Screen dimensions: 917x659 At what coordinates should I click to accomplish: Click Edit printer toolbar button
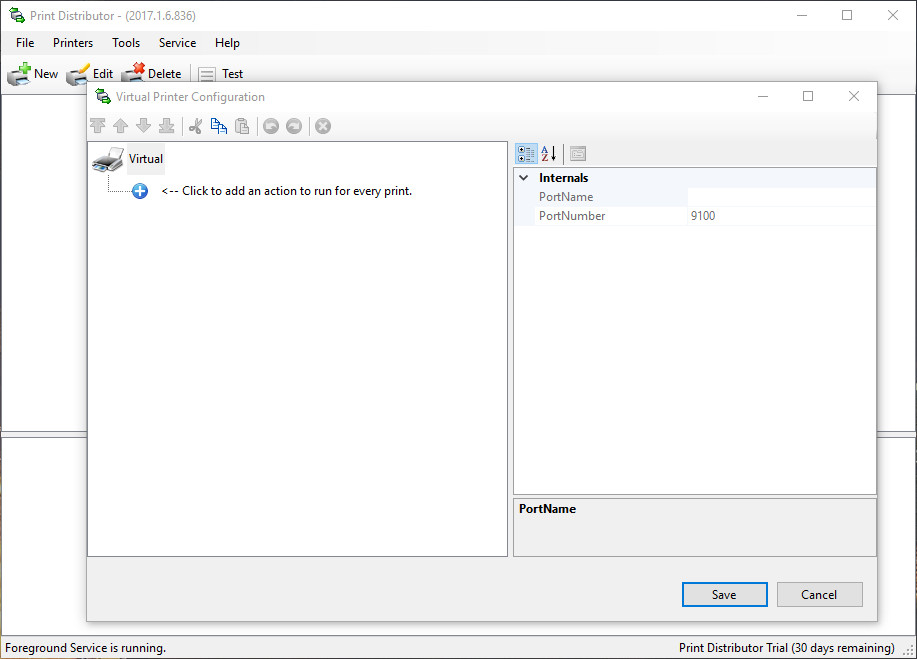[90, 74]
